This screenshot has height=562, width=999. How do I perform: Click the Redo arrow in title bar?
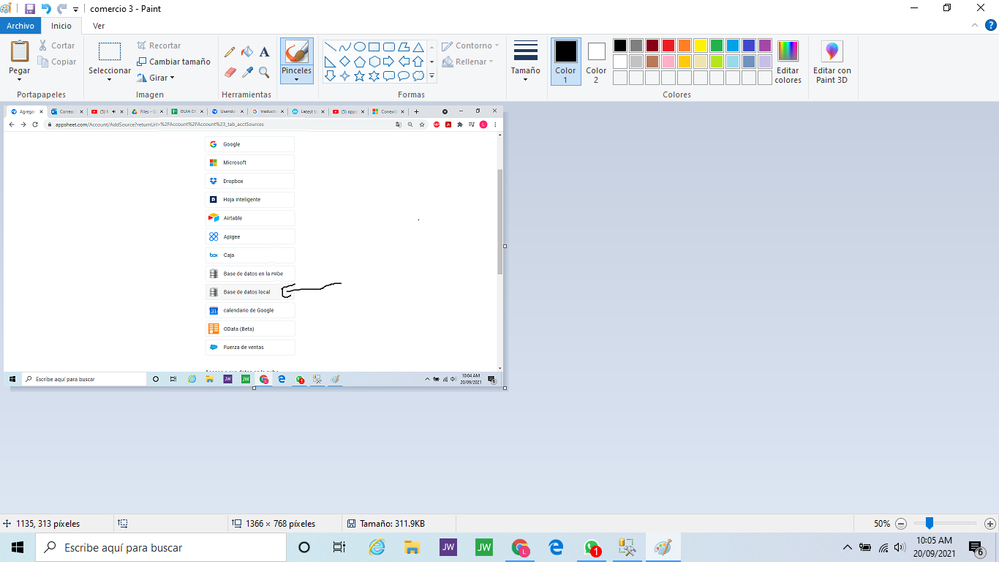click(62, 9)
